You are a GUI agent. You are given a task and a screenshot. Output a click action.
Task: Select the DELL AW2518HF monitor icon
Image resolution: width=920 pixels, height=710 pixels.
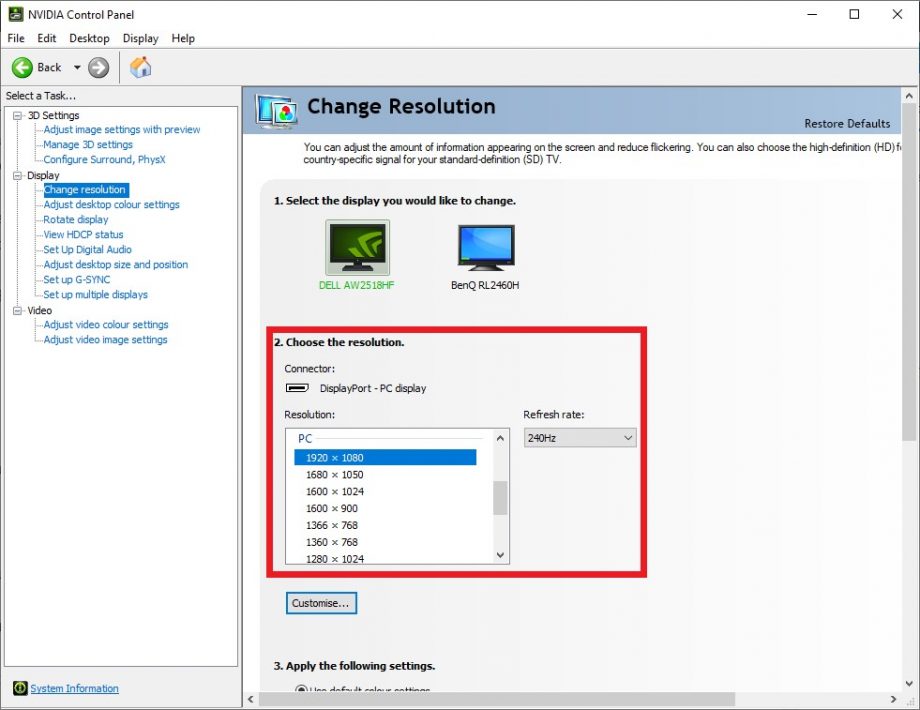coord(357,247)
